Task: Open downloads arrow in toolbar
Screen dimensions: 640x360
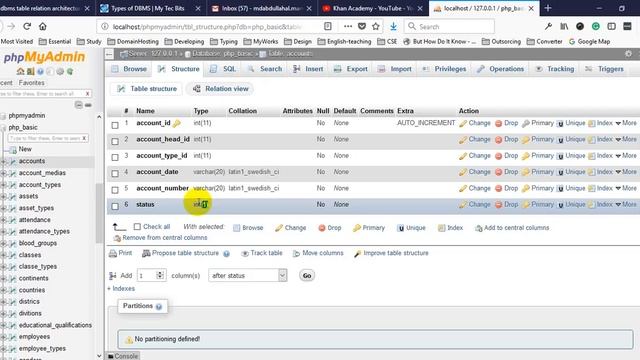Action: point(393,27)
